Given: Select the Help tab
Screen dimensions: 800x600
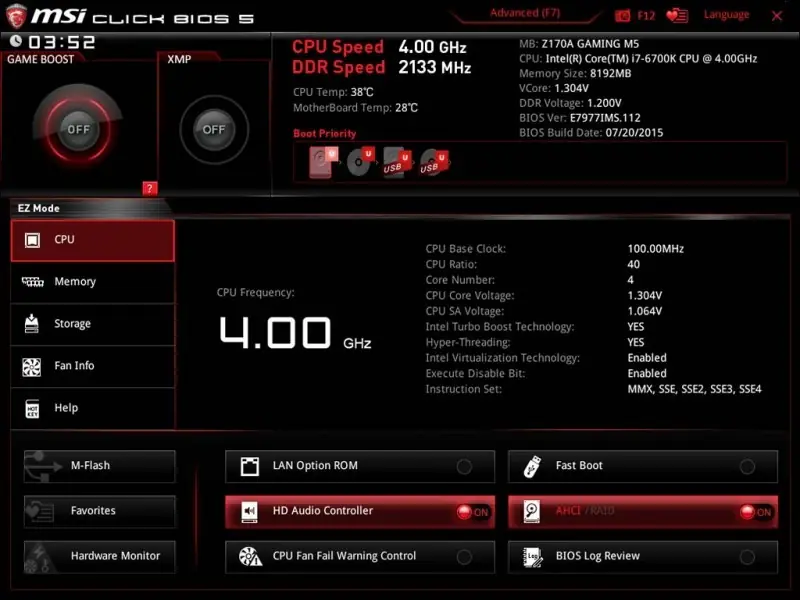Looking at the screenshot, I should 93,408.
